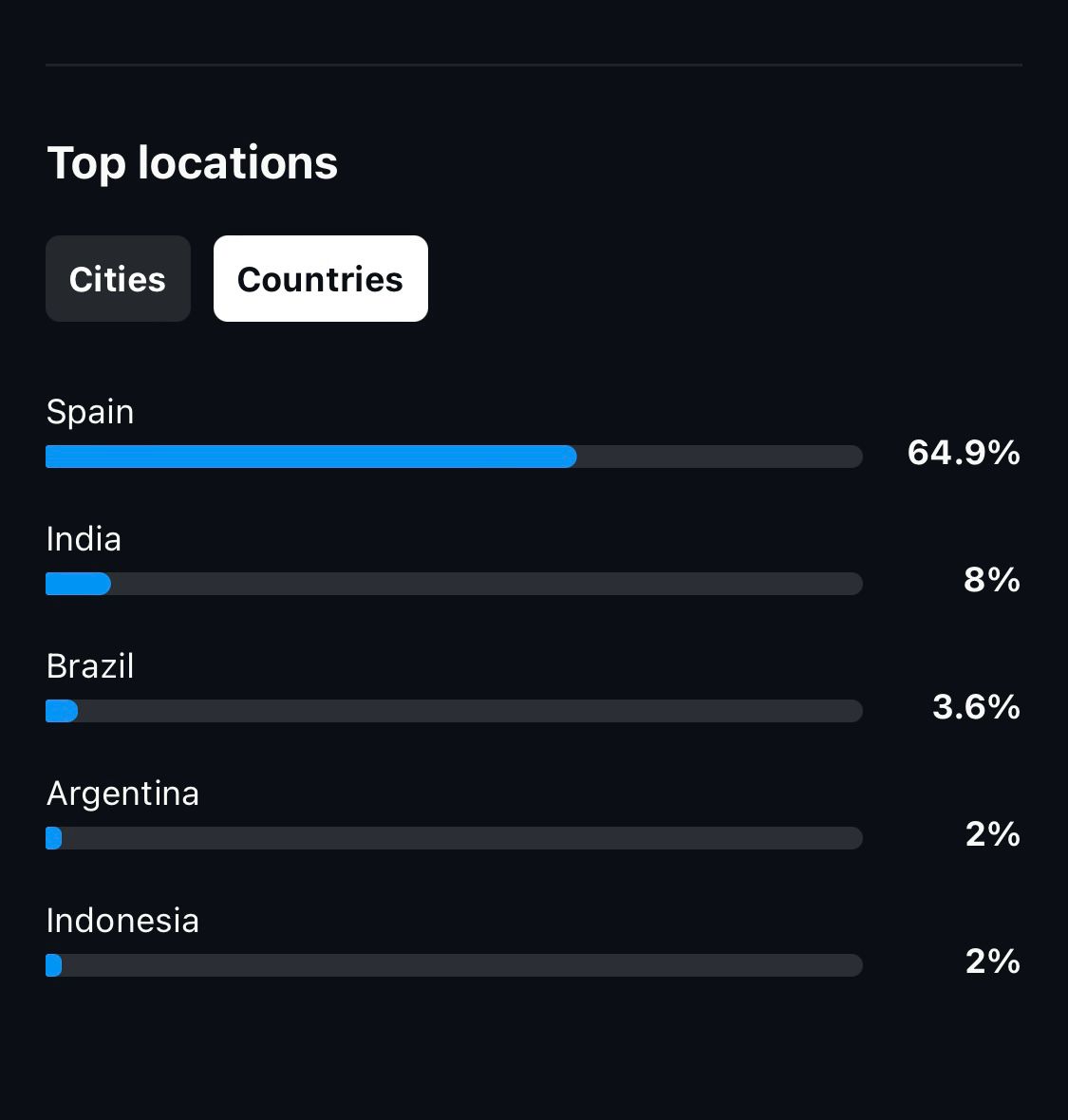Click the Argentina percentage bar

(x=454, y=838)
